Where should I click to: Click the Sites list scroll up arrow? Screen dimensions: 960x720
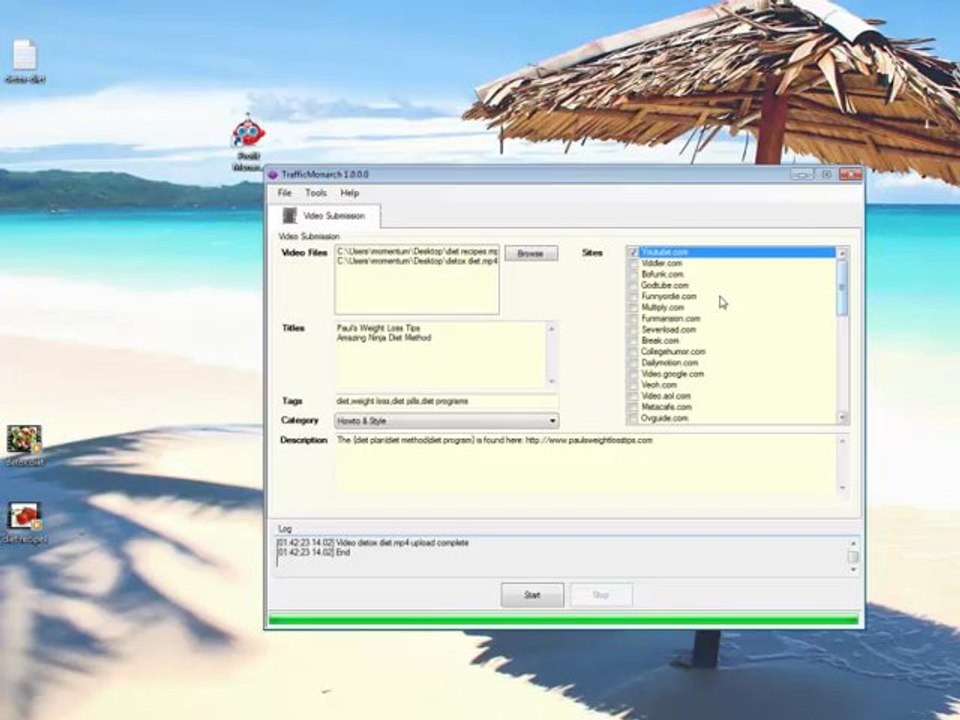coord(842,253)
